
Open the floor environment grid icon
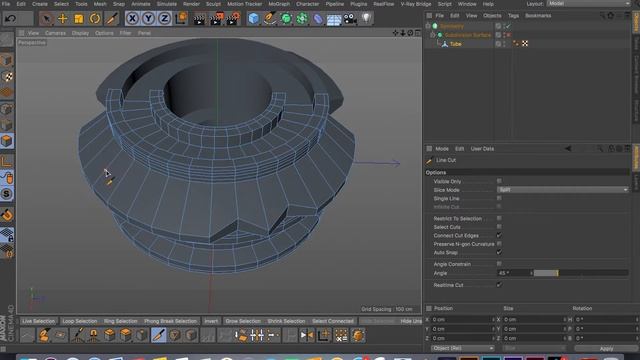coord(334,19)
